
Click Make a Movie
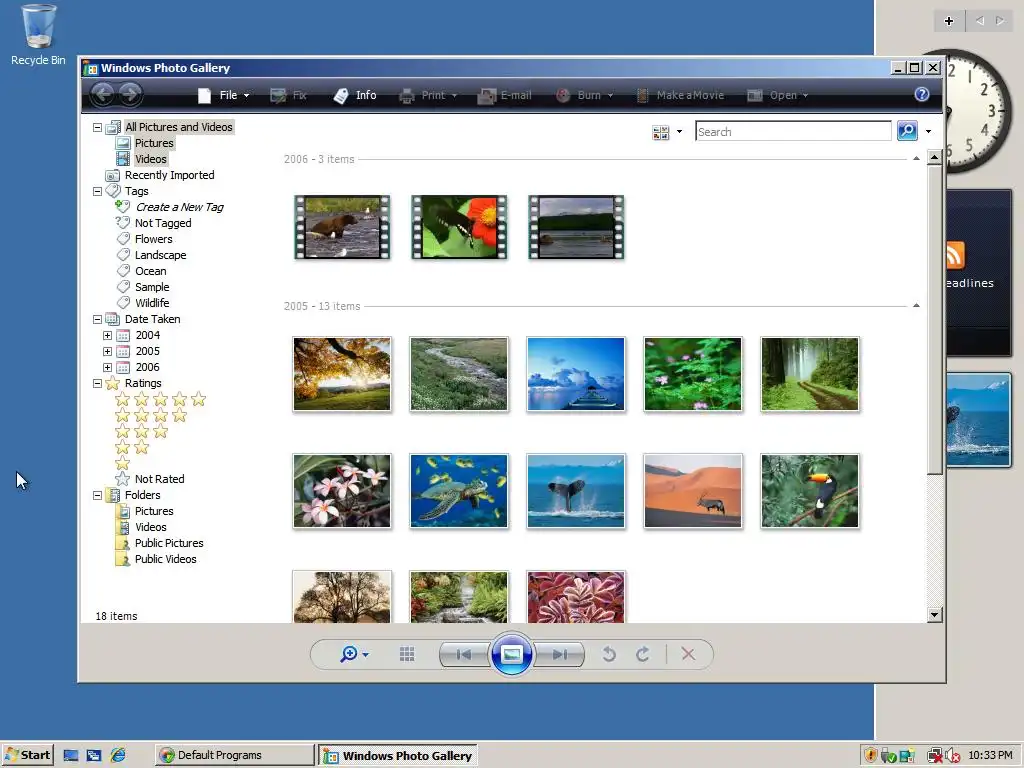[x=680, y=95]
